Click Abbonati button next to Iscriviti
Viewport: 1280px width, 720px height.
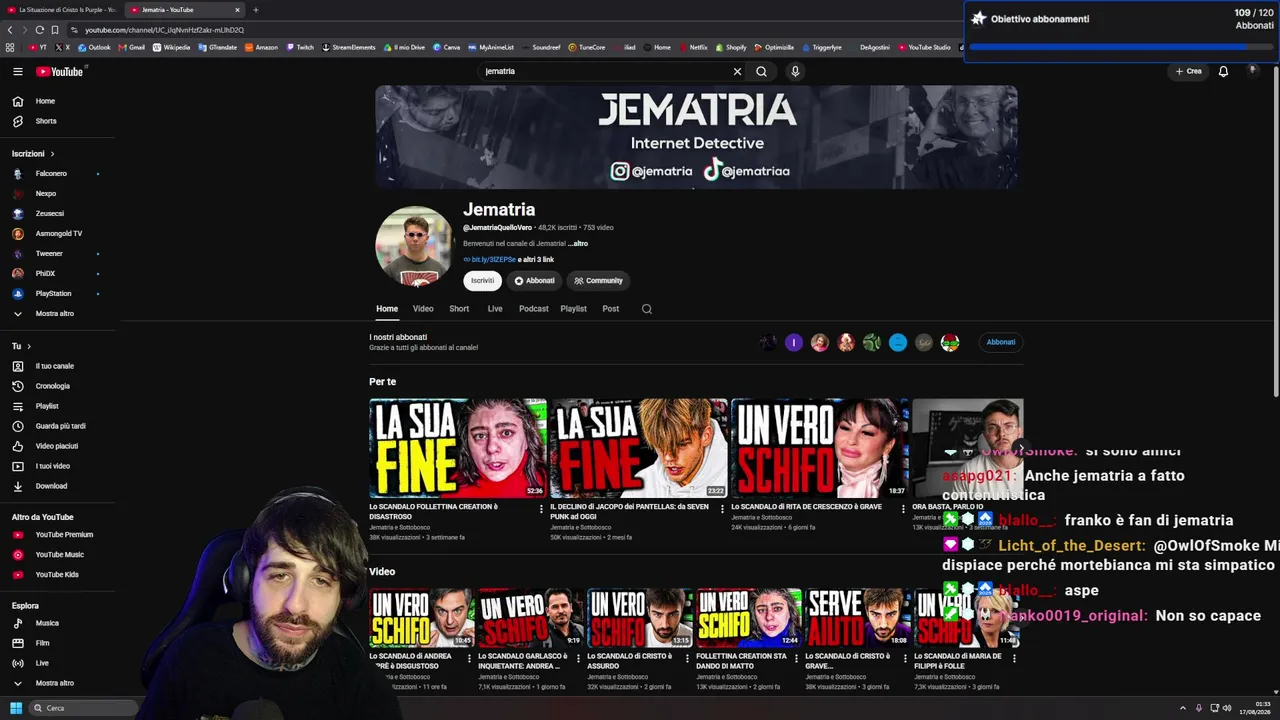click(534, 281)
